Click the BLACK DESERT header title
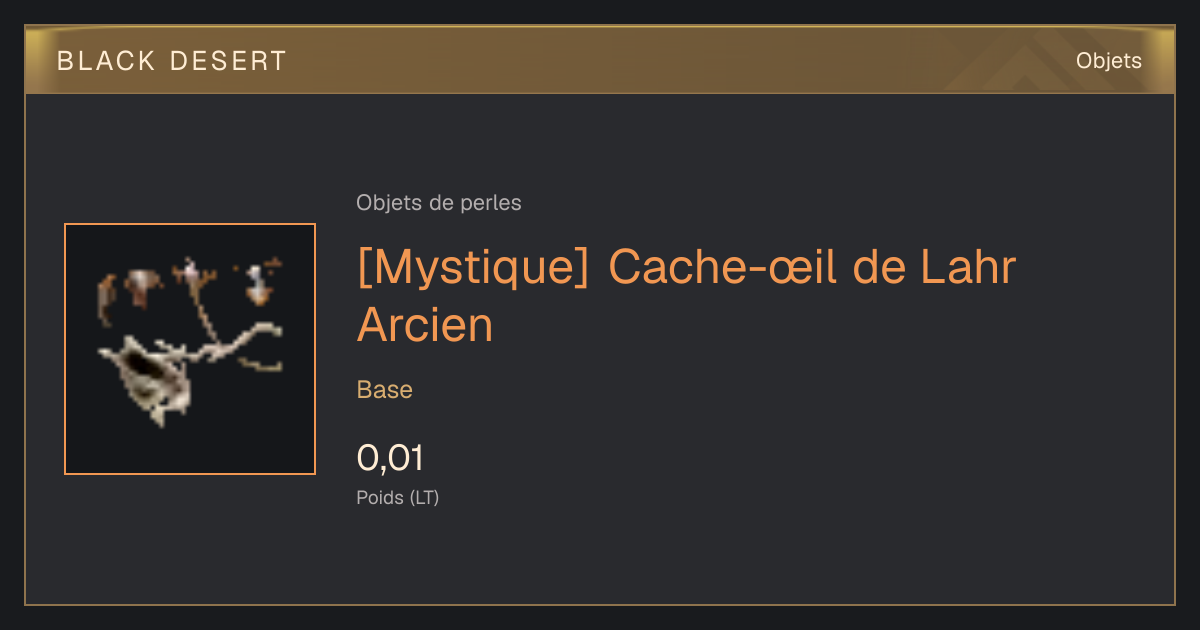 tap(171, 61)
